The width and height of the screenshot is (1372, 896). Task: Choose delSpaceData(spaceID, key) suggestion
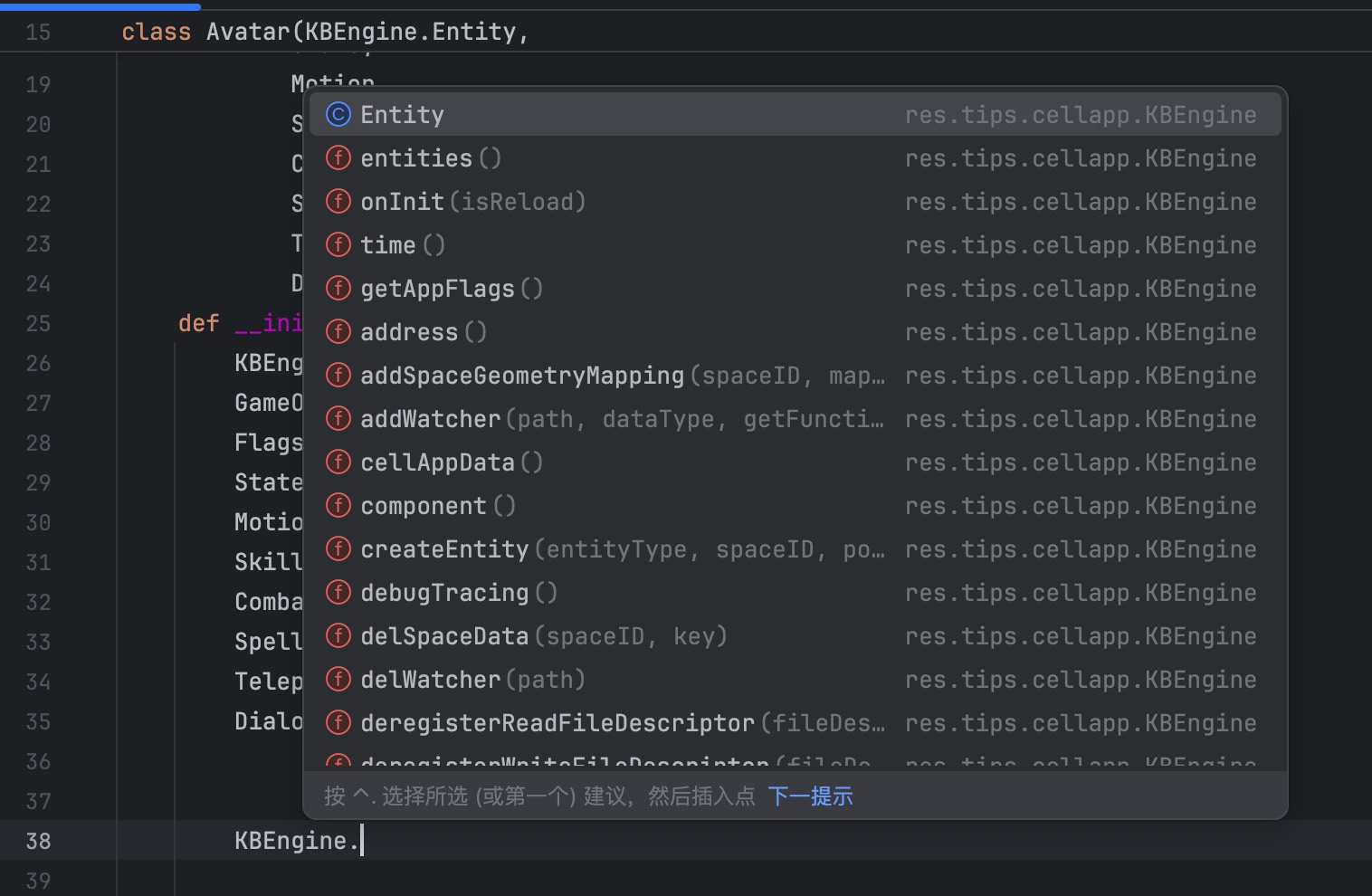pos(543,636)
